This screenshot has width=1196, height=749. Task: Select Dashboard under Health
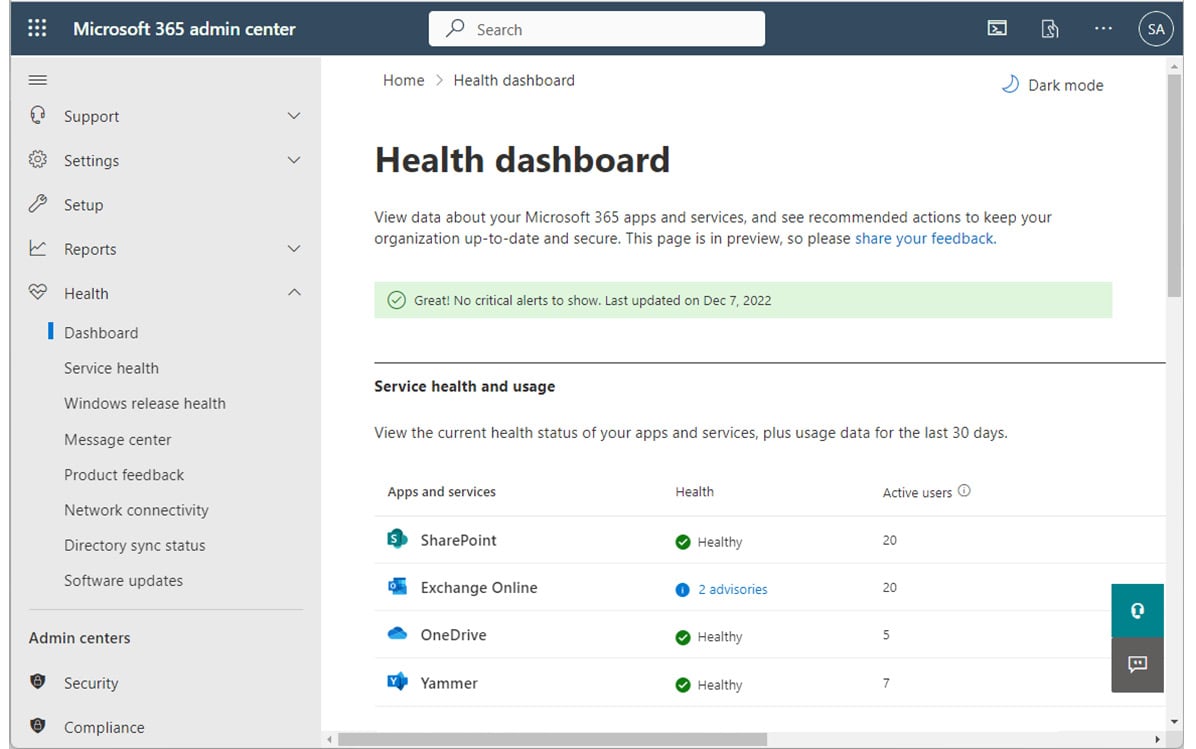tap(101, 333)
